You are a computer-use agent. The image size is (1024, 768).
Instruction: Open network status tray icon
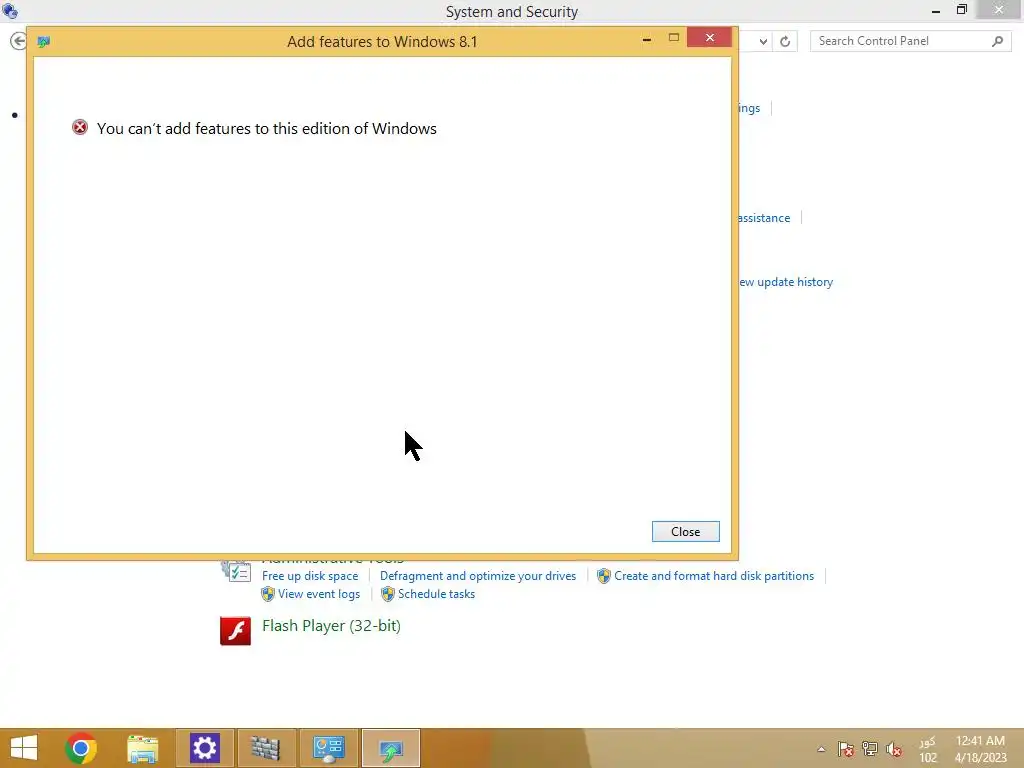pos(869,748)
